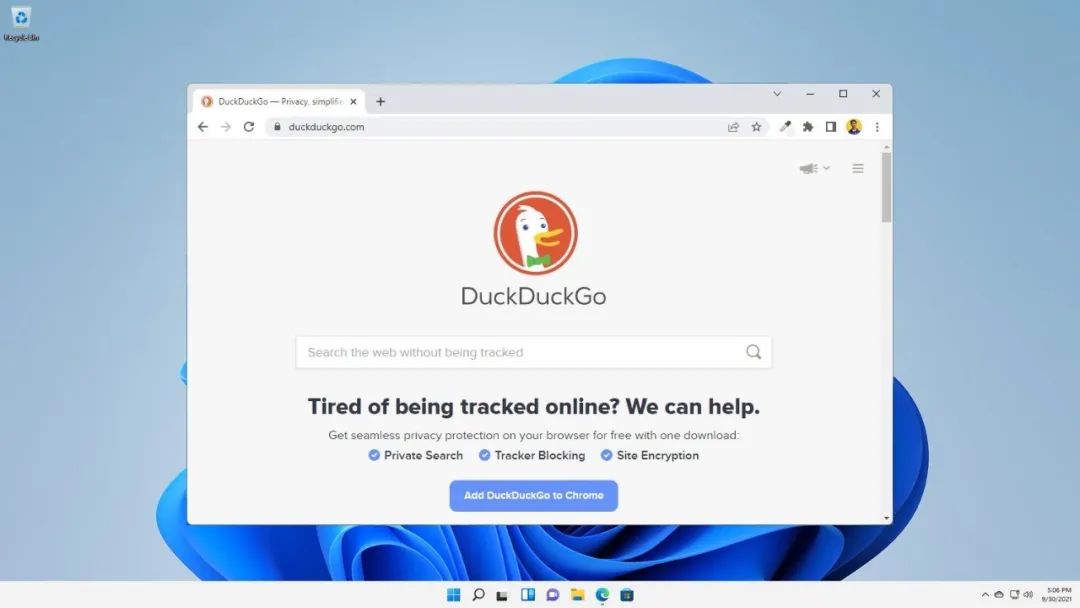
Task: Open a new tab with plus button
Action: [380, 101]
